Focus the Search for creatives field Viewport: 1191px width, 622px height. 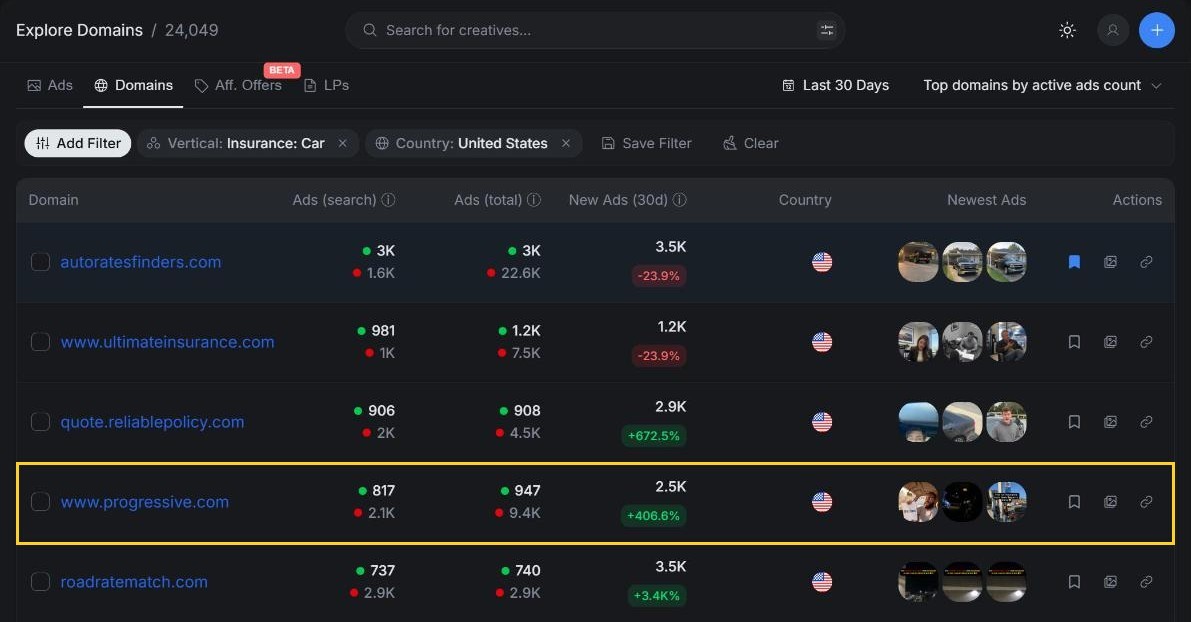[595, 30]
